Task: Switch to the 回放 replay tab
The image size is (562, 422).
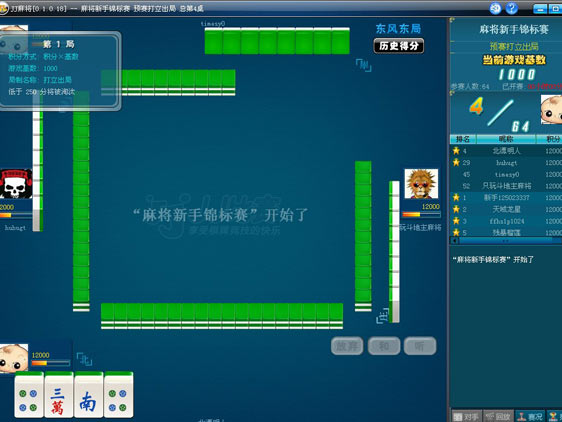Action: 499,417
